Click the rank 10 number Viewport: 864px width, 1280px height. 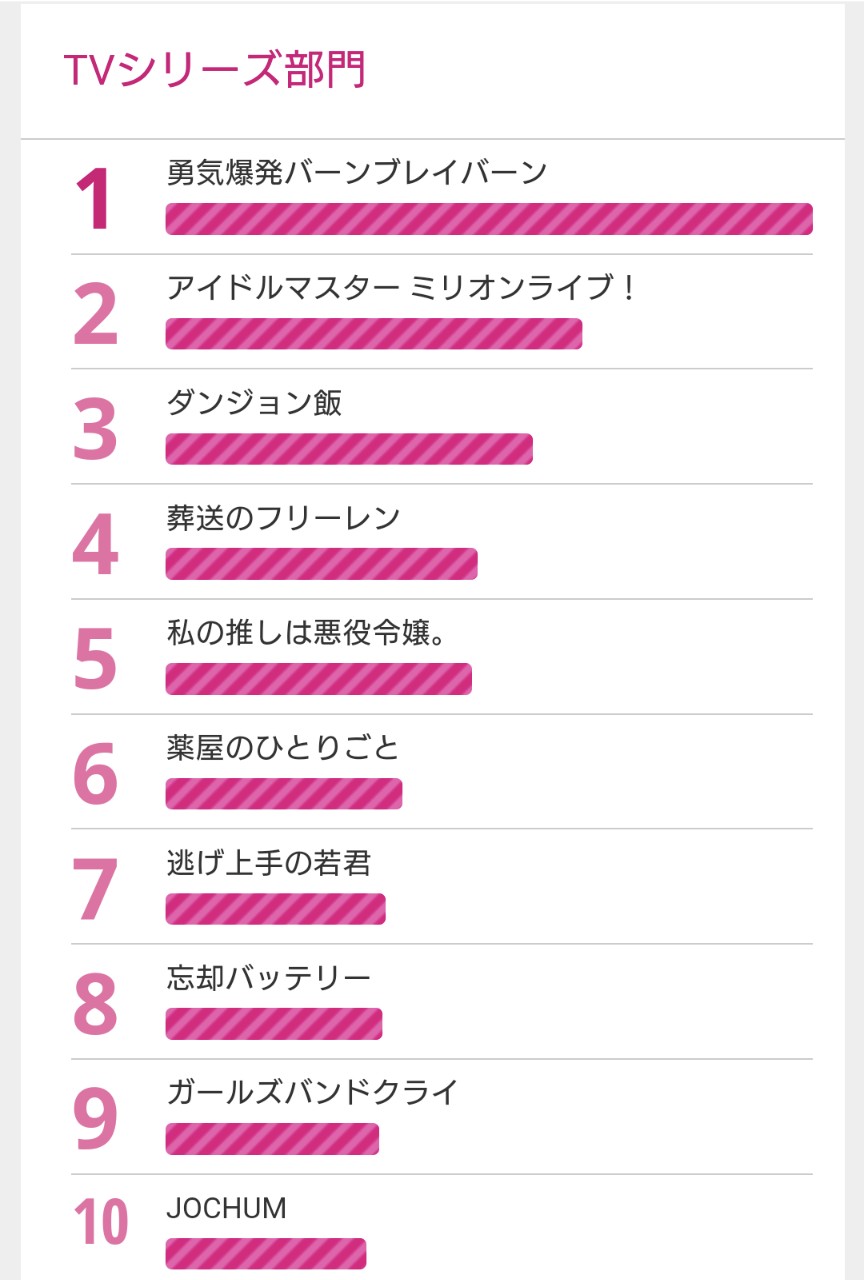click(101, 1222)
